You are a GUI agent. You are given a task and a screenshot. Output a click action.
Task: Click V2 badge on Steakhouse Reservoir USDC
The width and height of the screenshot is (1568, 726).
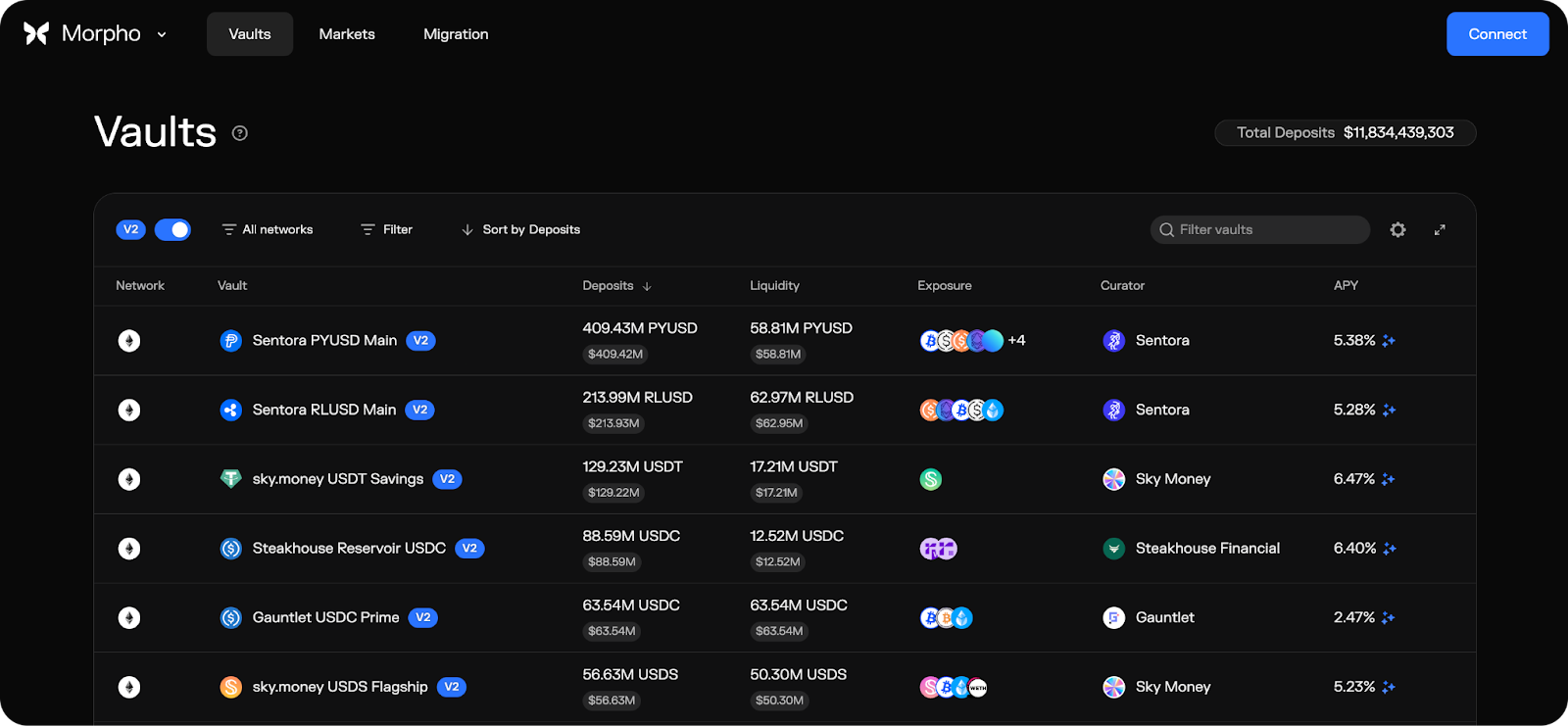point(469,549)
